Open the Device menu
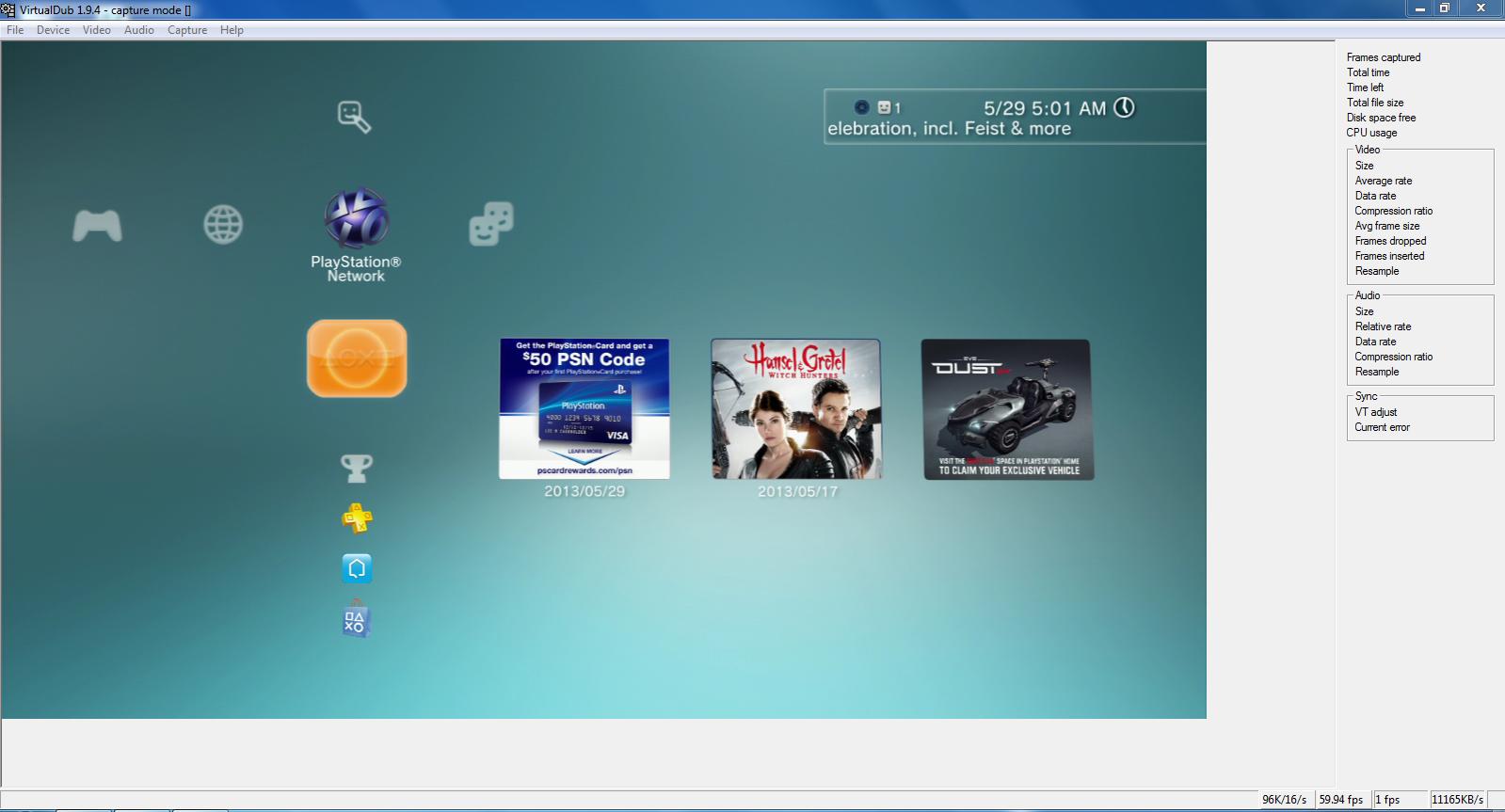1505x812 pixels. pos(53,30)
